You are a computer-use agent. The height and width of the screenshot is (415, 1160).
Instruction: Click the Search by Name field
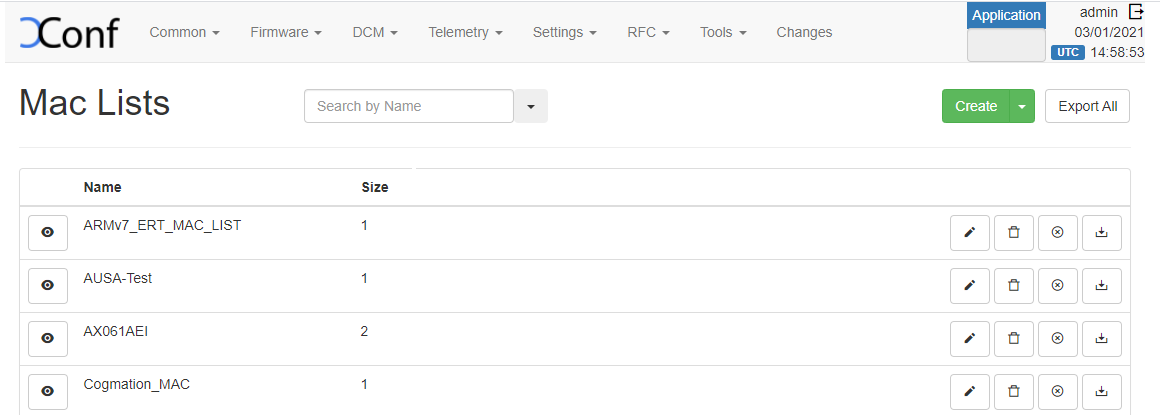408,106
